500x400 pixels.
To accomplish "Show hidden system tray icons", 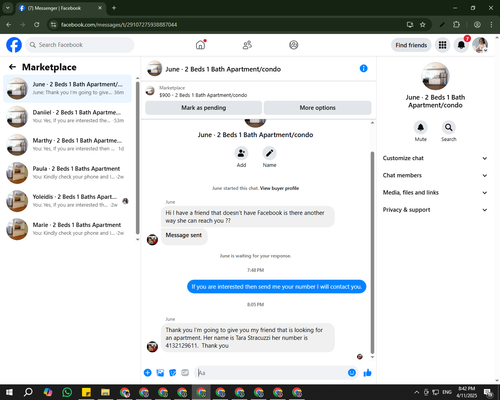I will coord(416,392).
